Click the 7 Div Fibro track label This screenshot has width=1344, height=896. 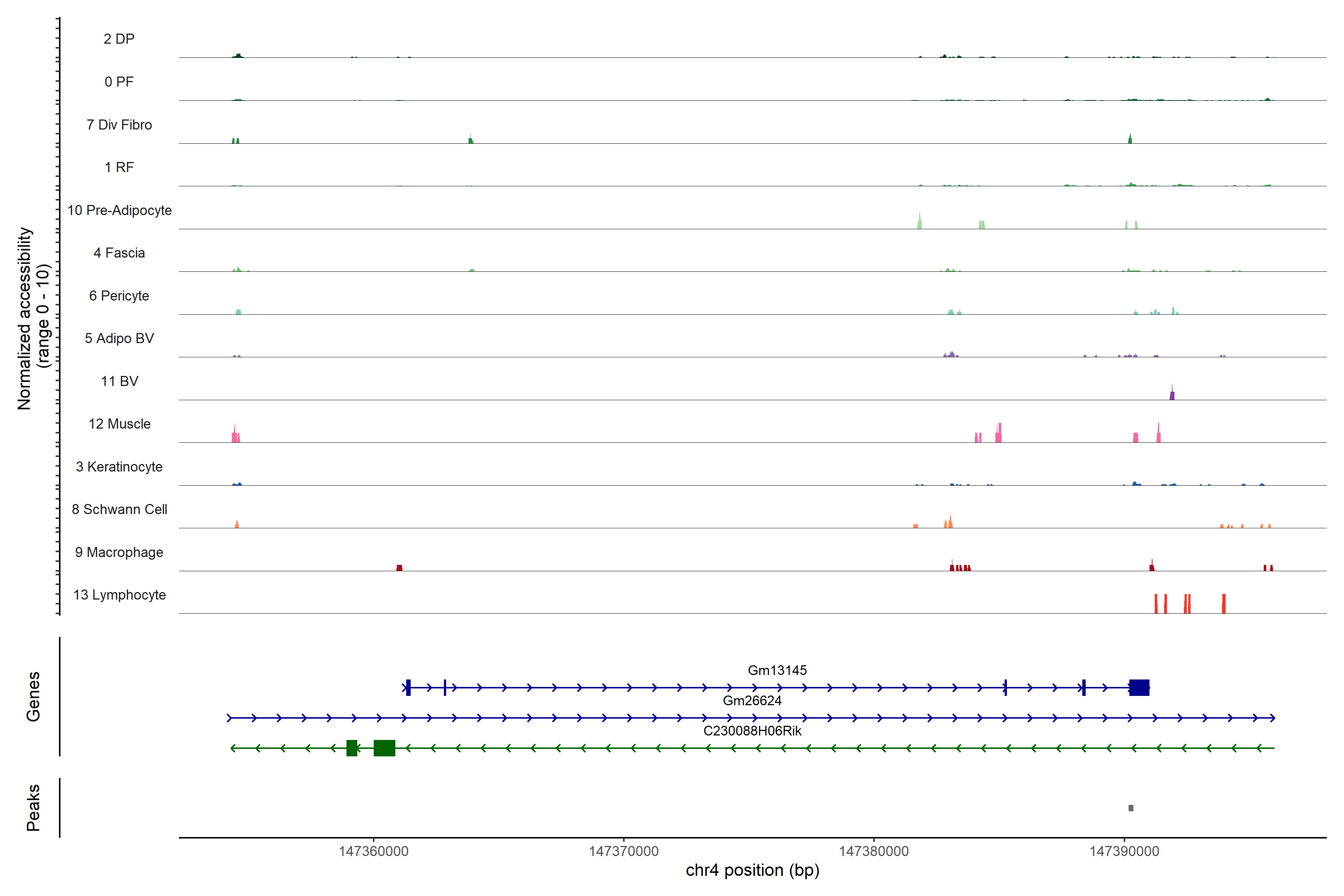coord(119,125)
